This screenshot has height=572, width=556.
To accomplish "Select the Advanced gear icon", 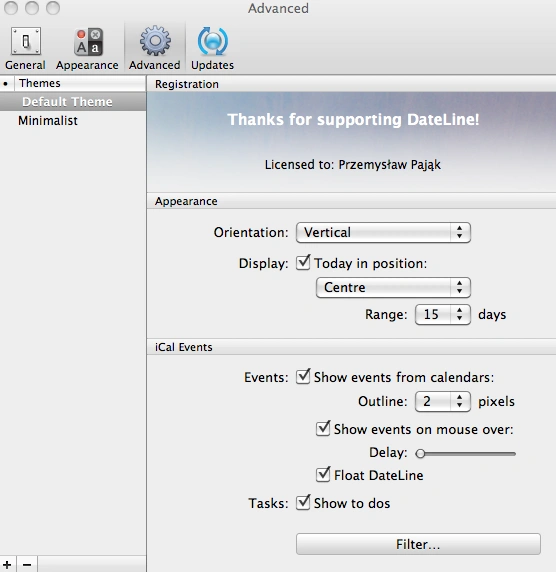I will pos(155,41).
